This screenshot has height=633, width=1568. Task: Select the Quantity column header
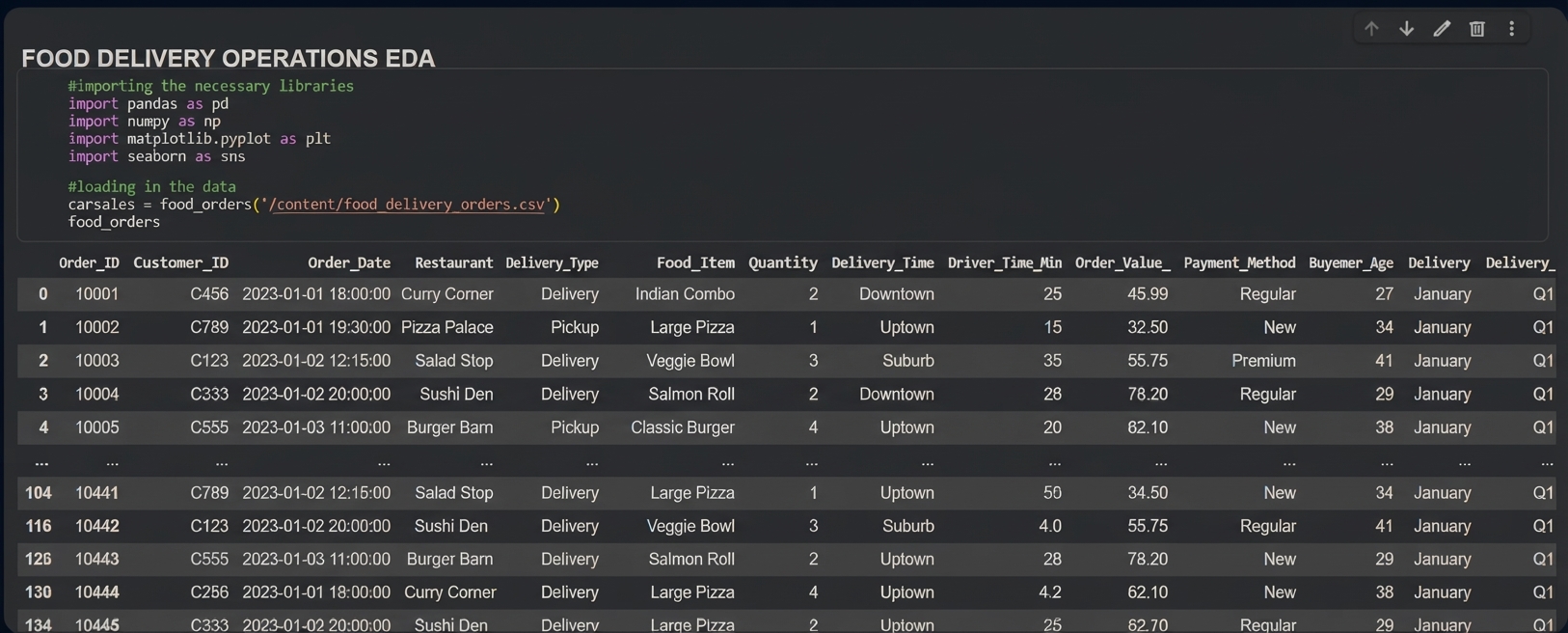coord(783,262)
